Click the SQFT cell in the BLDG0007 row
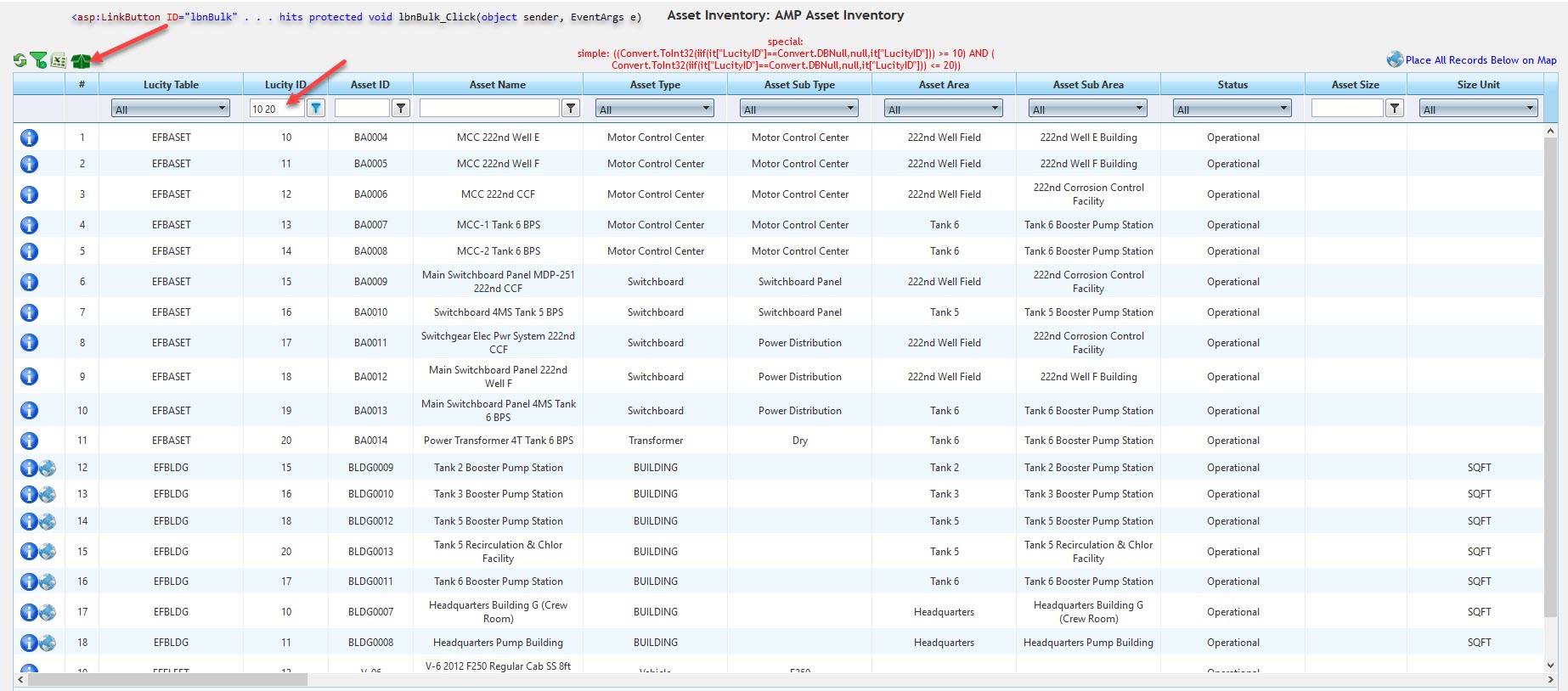 click(1479, 612)
